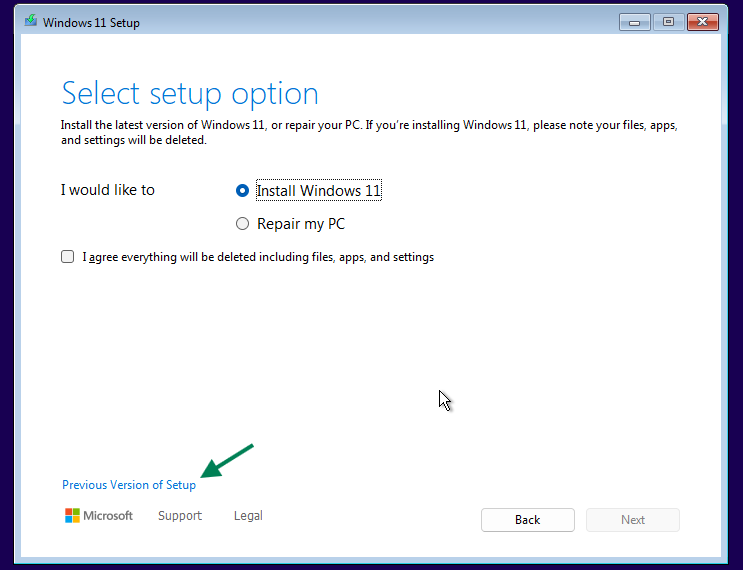
Task: Click the "Install Windows 11" option label text
Action: [x=319, y=191]
